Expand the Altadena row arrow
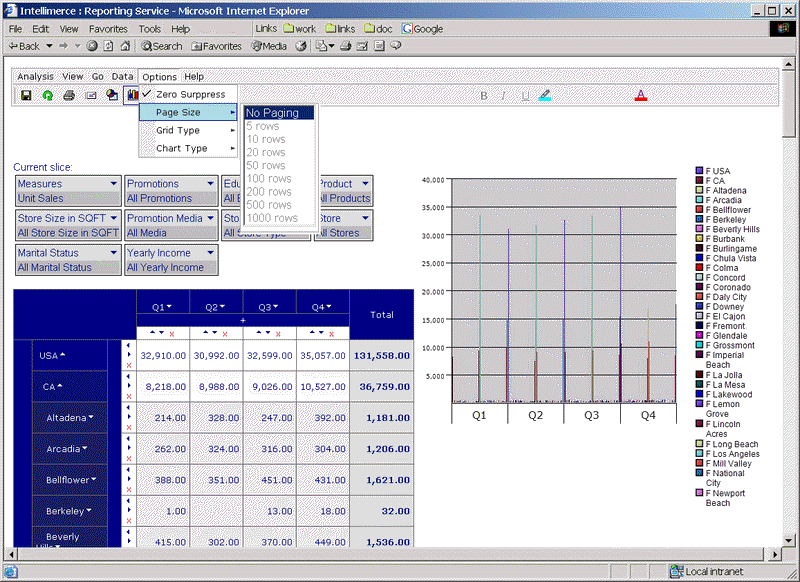 [91, 417]
